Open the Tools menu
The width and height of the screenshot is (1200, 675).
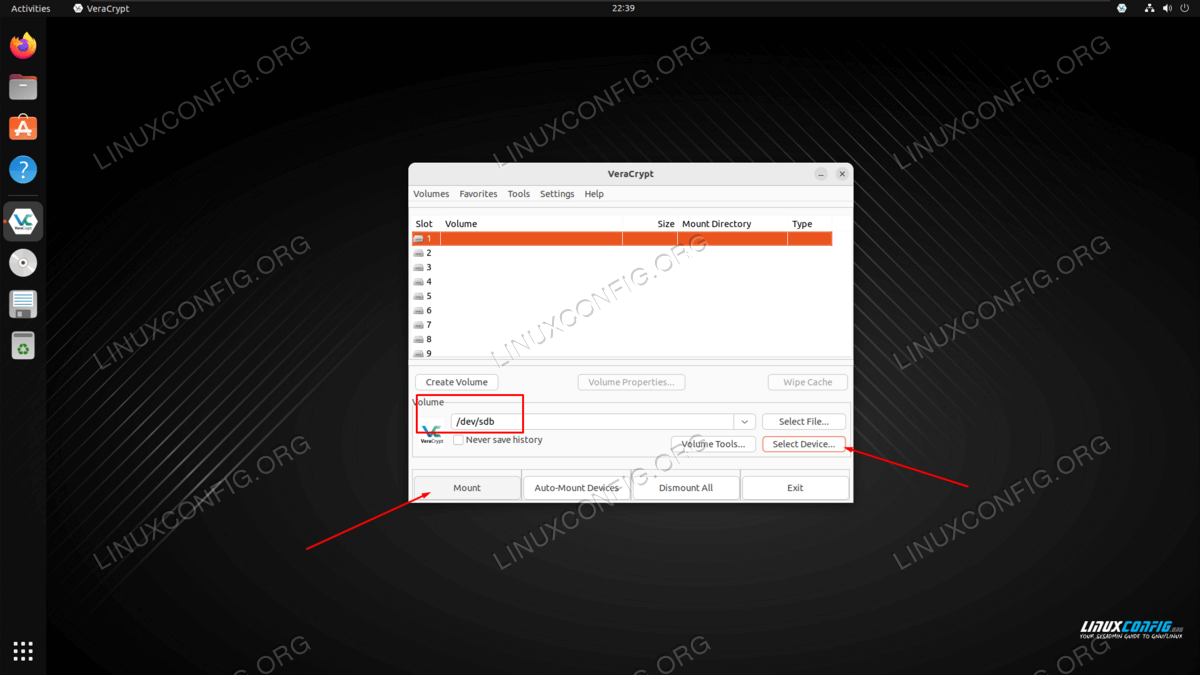[518, 194]
